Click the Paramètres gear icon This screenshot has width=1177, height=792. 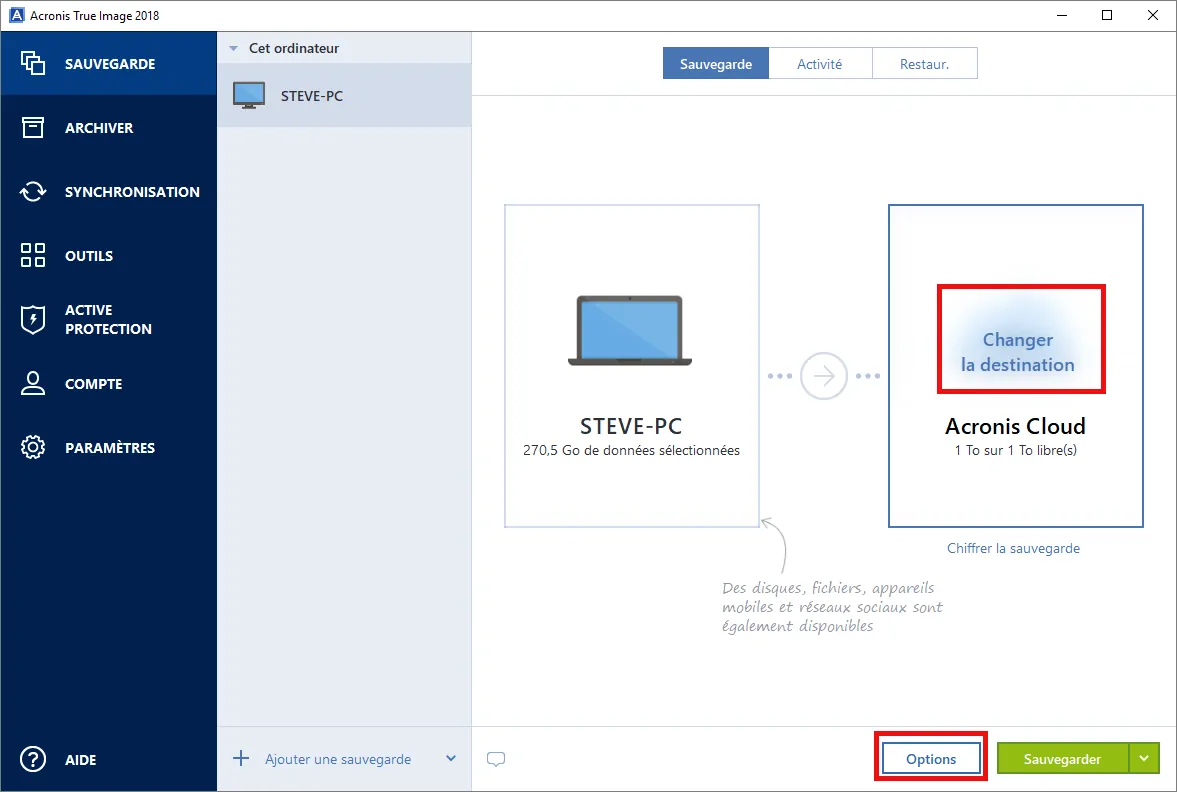click(33, 447)
